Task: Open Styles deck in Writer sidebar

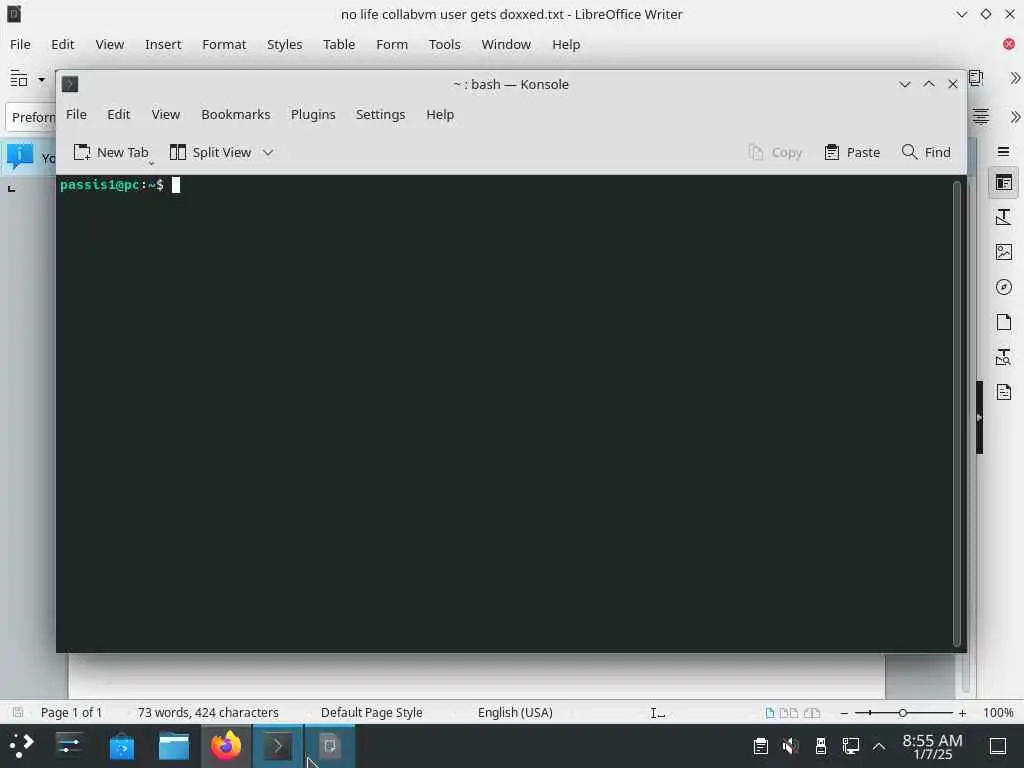Action: pyautogui.click(x=1003, y=217)
